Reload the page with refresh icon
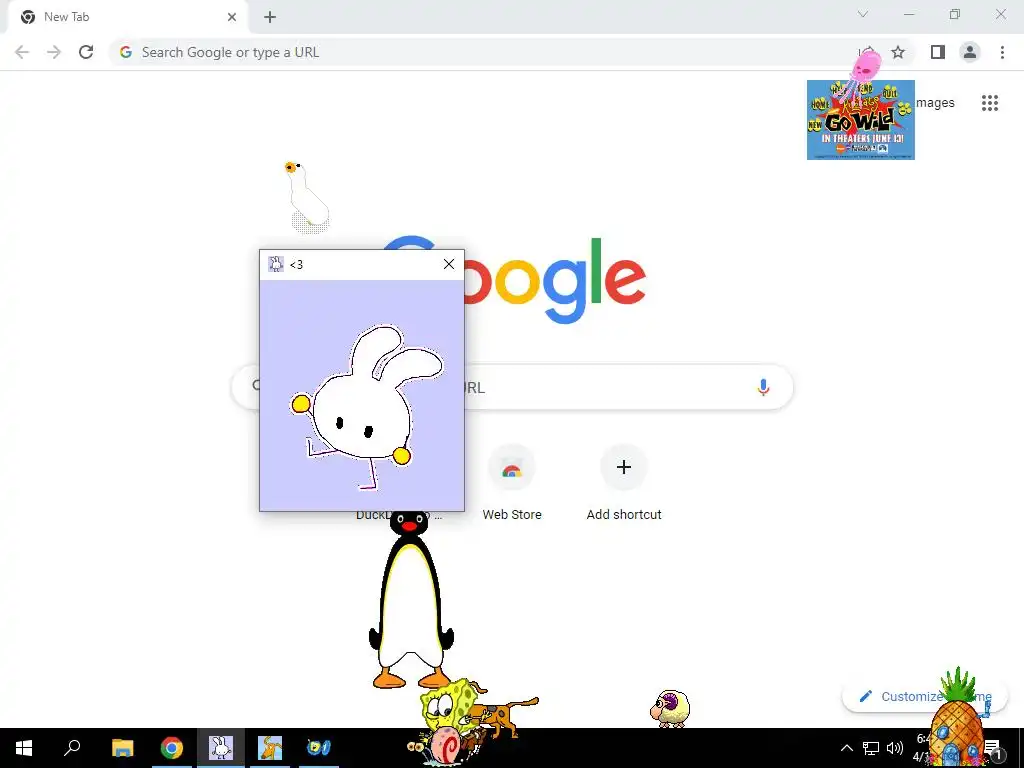 86,52
